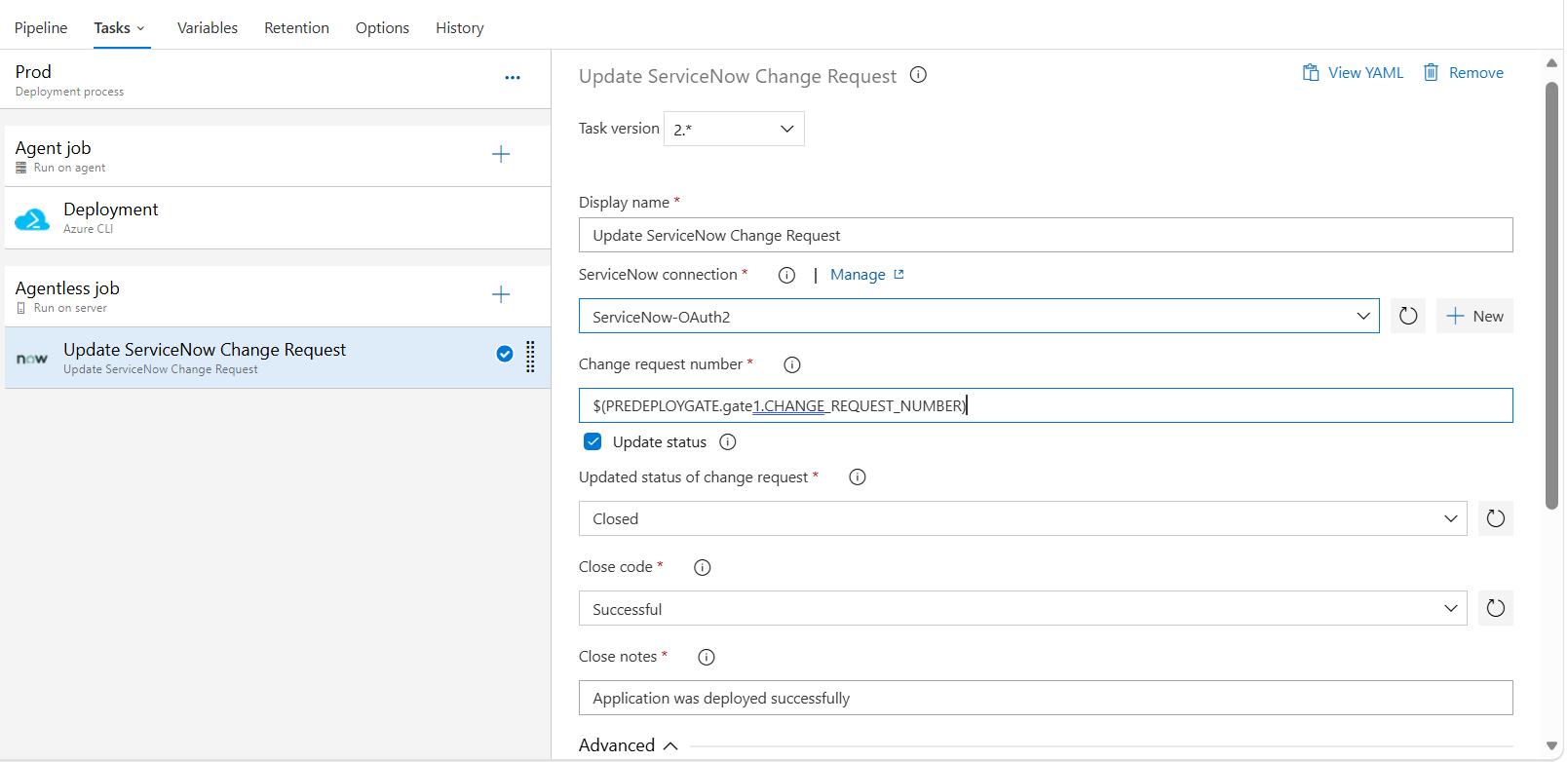Click the scrollbar up arrow

click(x=1551, y=63)
